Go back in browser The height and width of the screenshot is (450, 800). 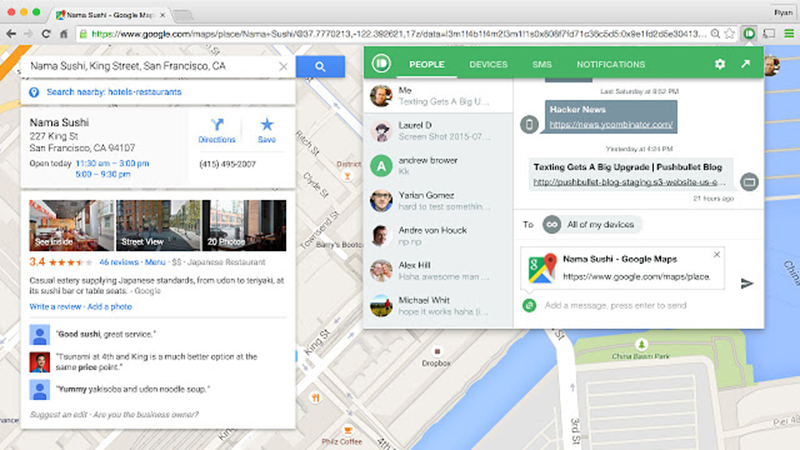[x=11, y=34]
